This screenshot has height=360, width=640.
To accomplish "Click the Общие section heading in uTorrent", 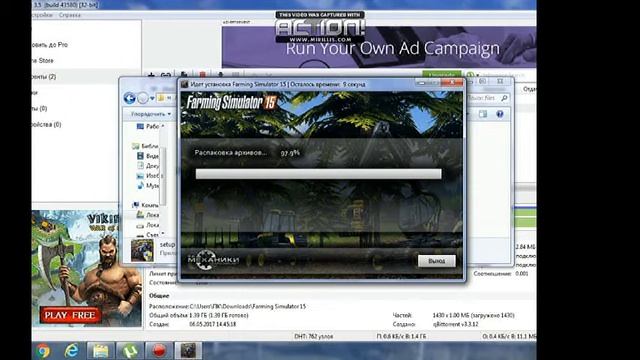I will click(x=159, y=296).
